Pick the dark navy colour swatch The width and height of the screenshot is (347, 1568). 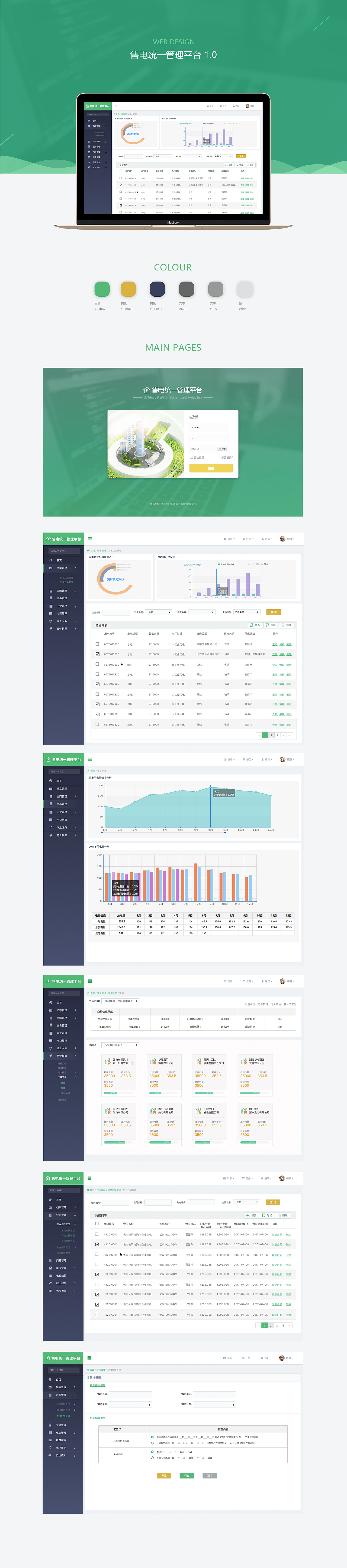click(157, 289)
